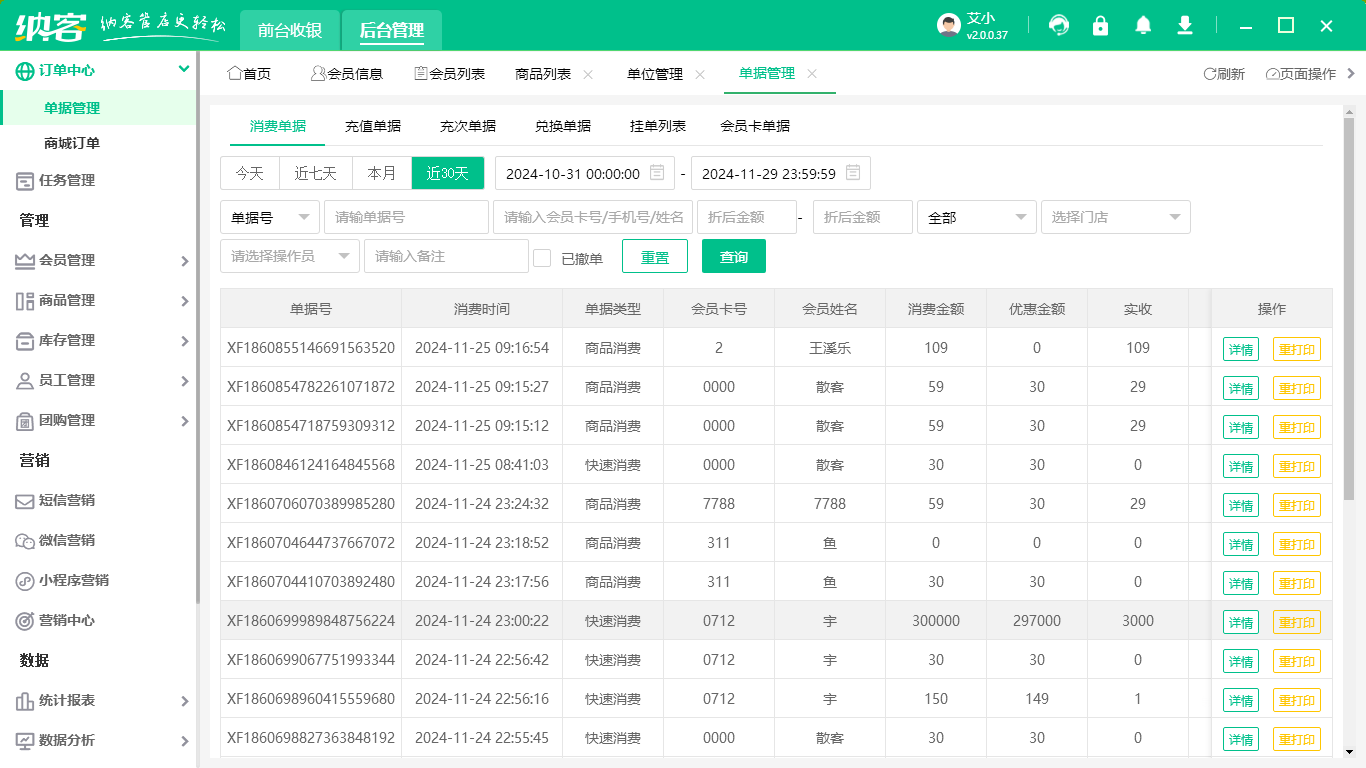
Task: Click the 刷新 refresh button
Action: pos(1224,74)
